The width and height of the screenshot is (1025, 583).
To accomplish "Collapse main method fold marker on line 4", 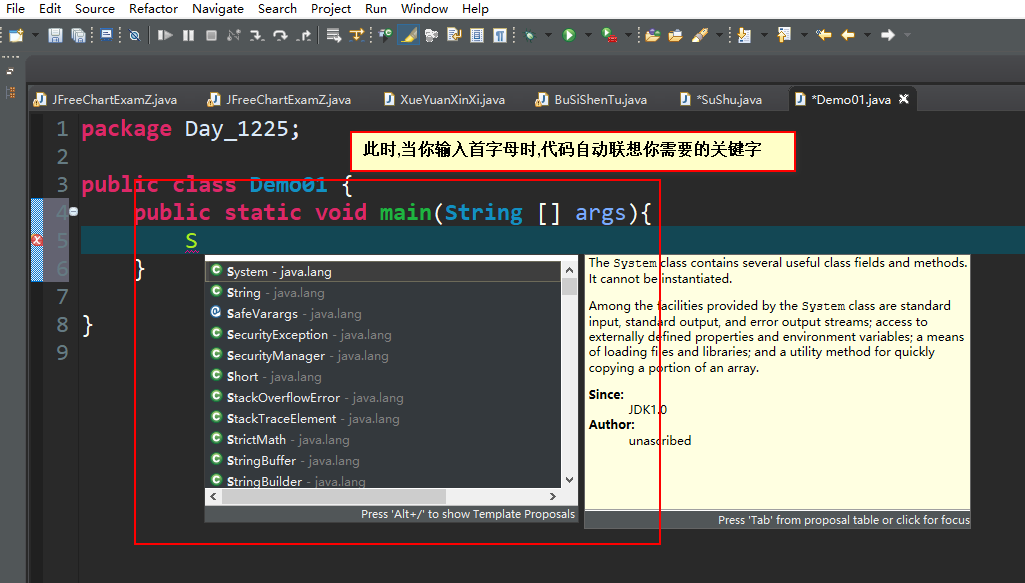I will pos(74,211).
